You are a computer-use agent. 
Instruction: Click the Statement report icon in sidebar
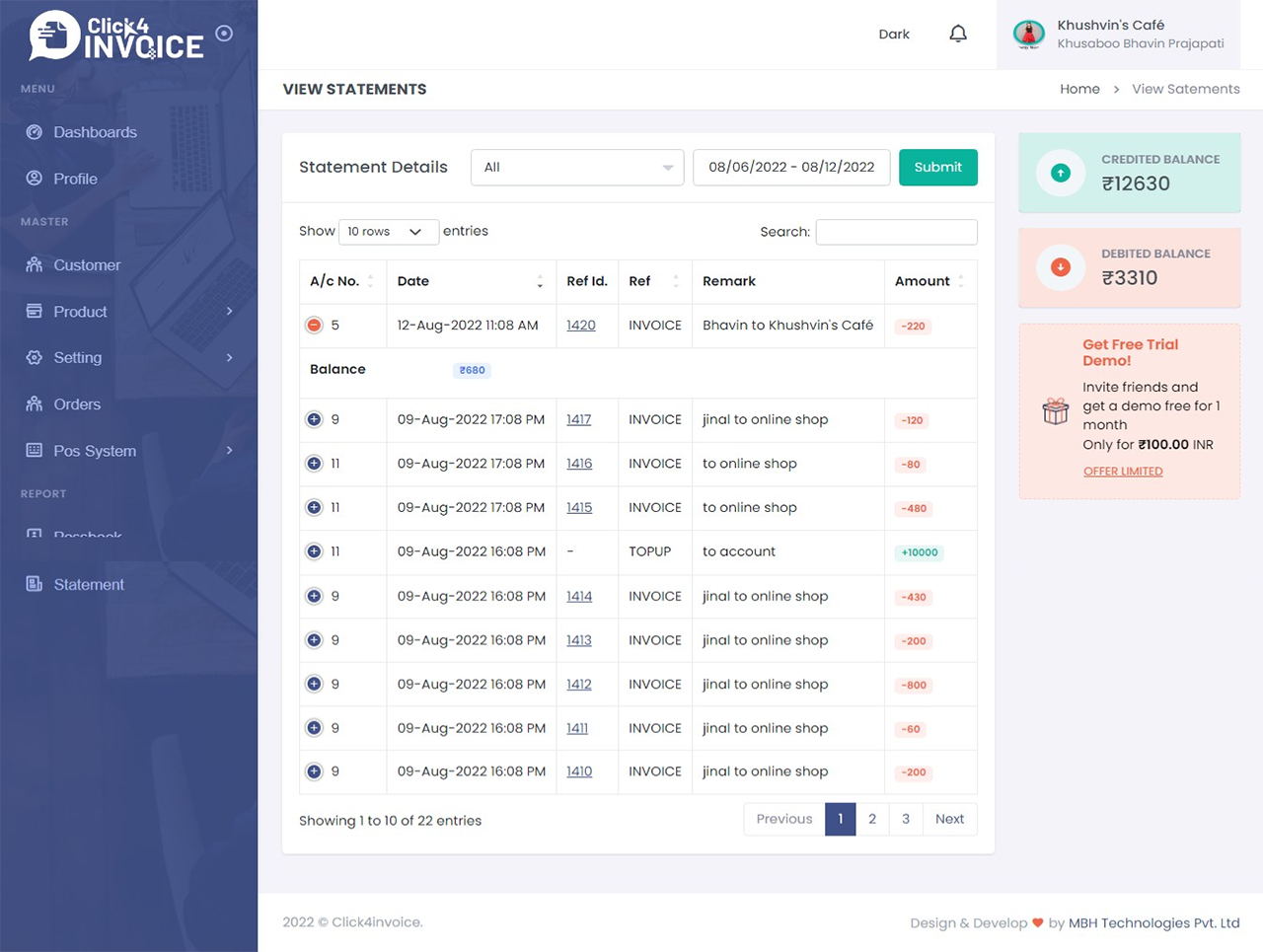click(35, 584)
